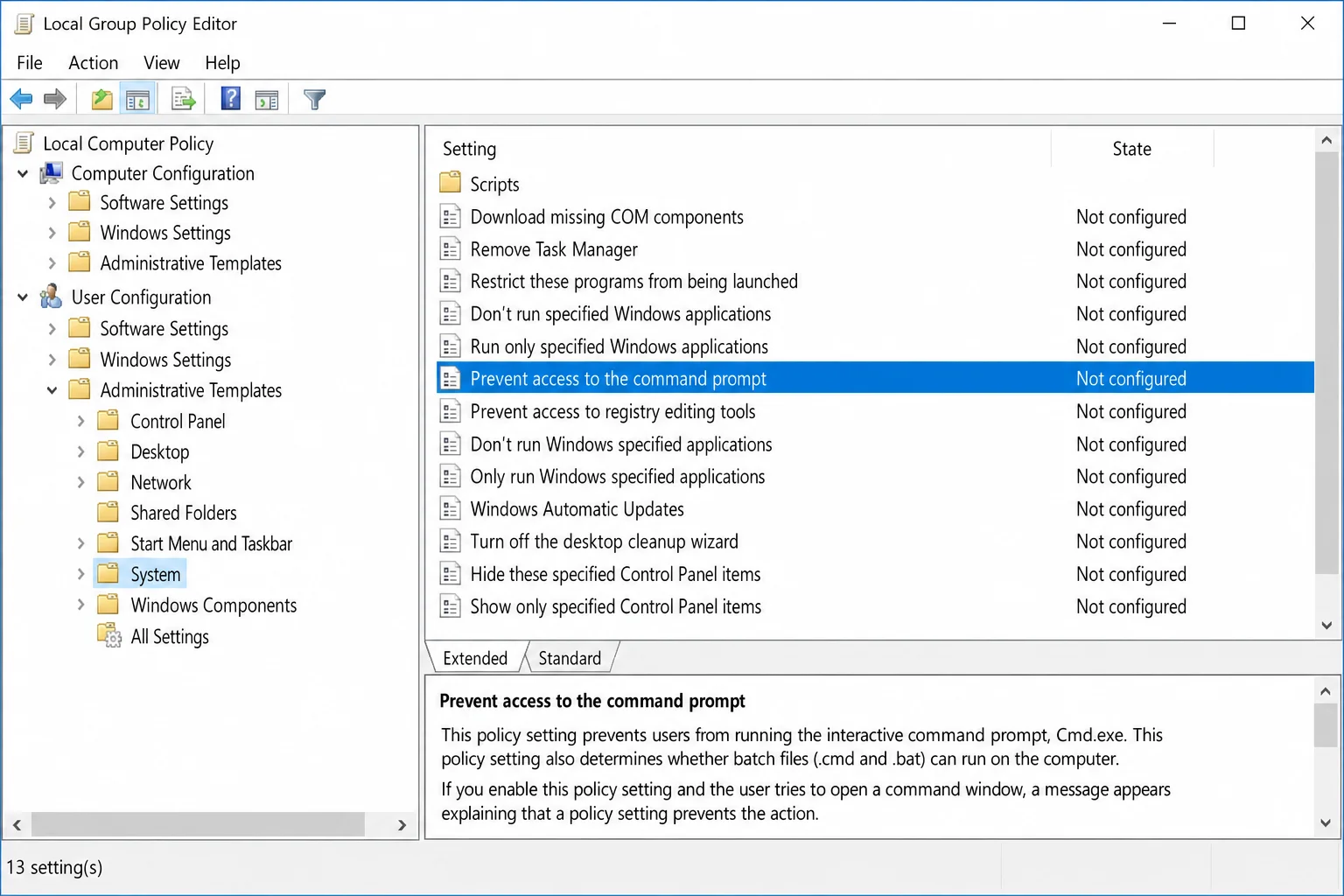The image size is (1344, 896).
Task: Open the Action menu
Action: (94, 63)
